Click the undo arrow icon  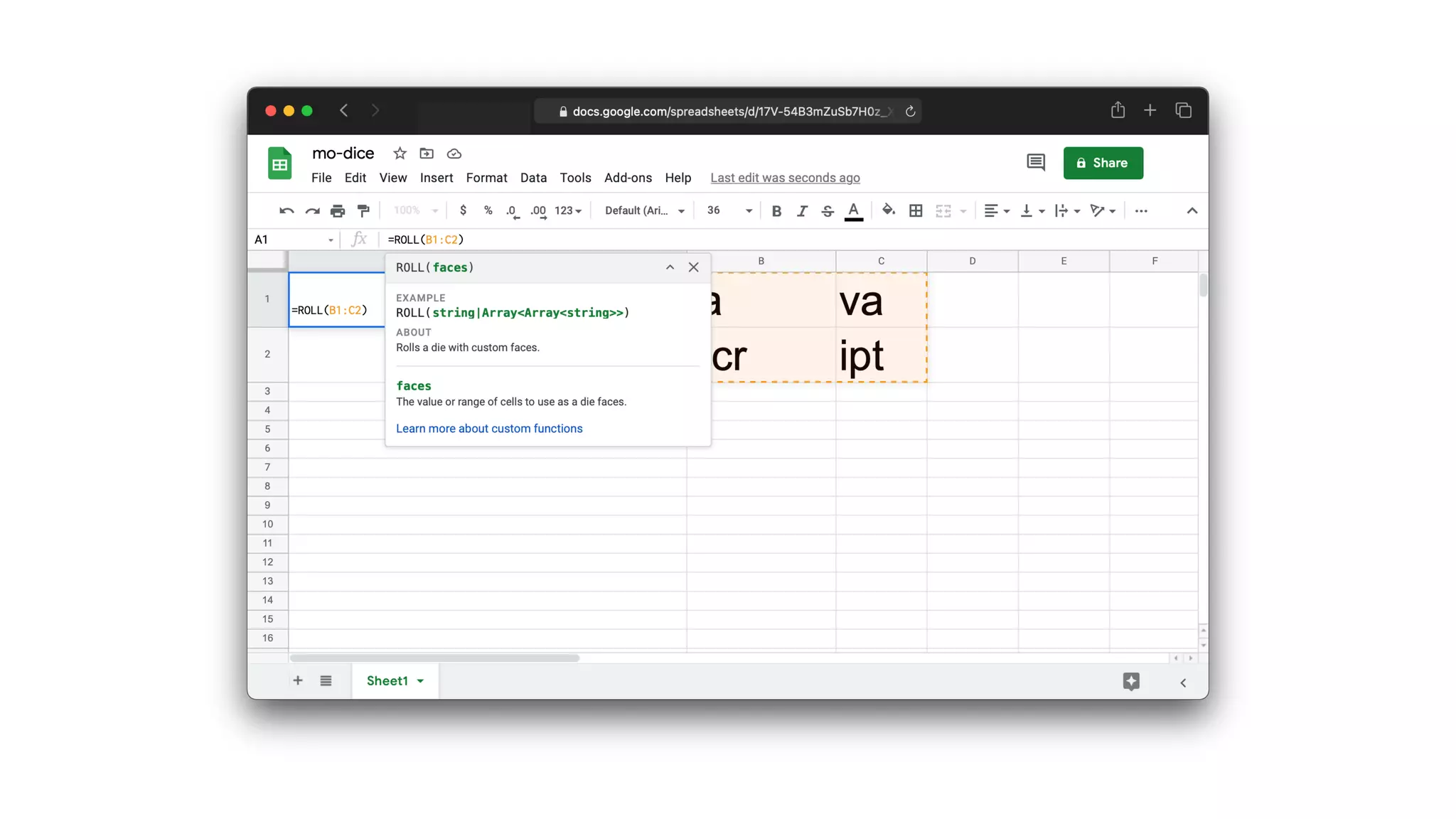point(286,210)
